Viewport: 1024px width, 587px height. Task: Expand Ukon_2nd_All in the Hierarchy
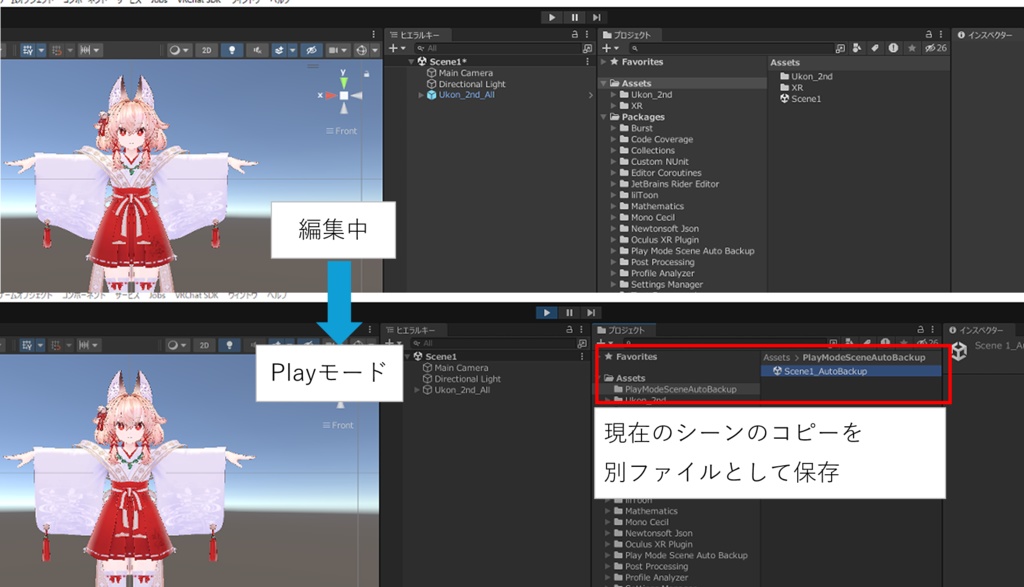[x=420, y=95]
